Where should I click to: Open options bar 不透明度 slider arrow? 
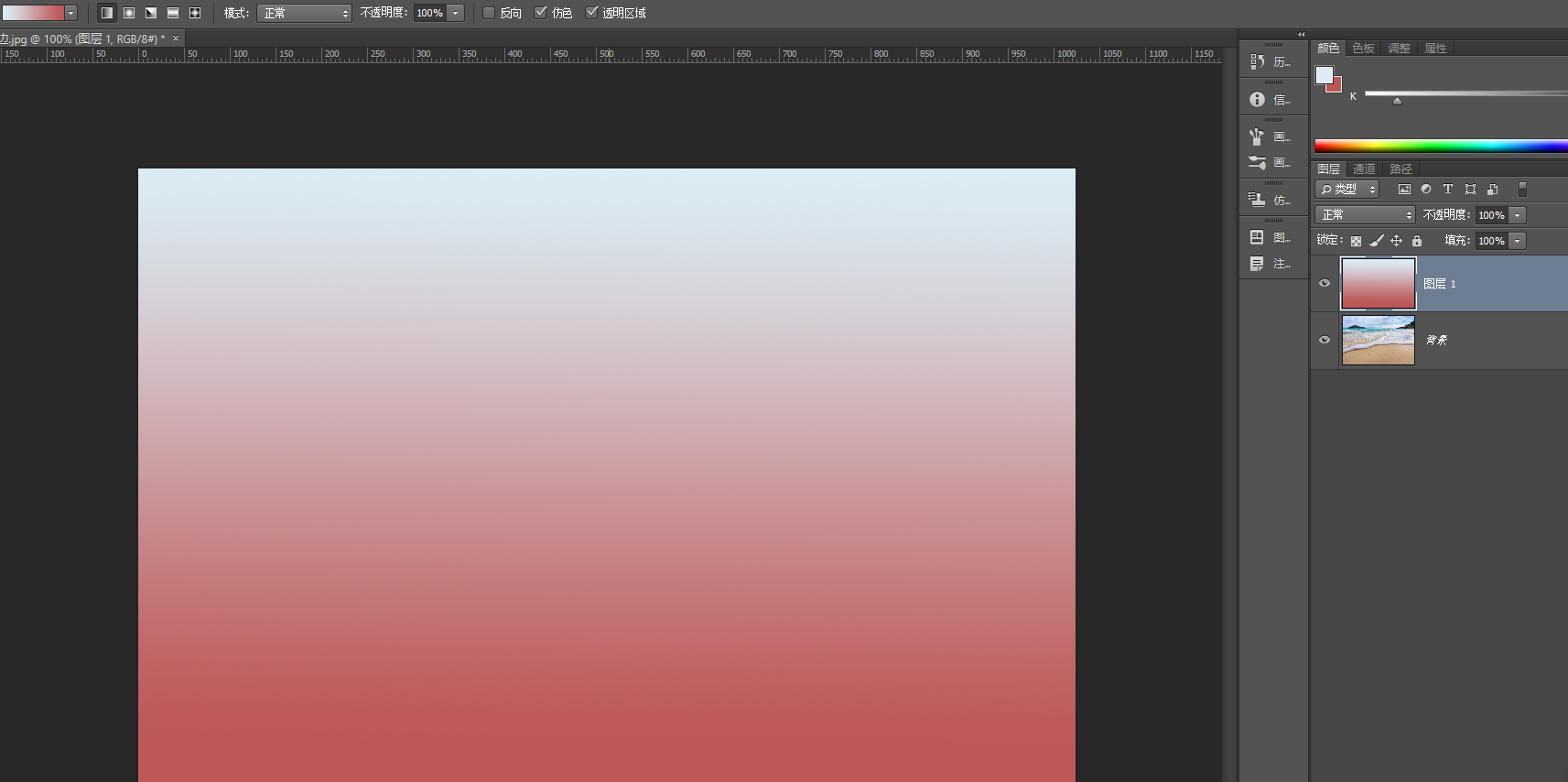coord(455,13)
